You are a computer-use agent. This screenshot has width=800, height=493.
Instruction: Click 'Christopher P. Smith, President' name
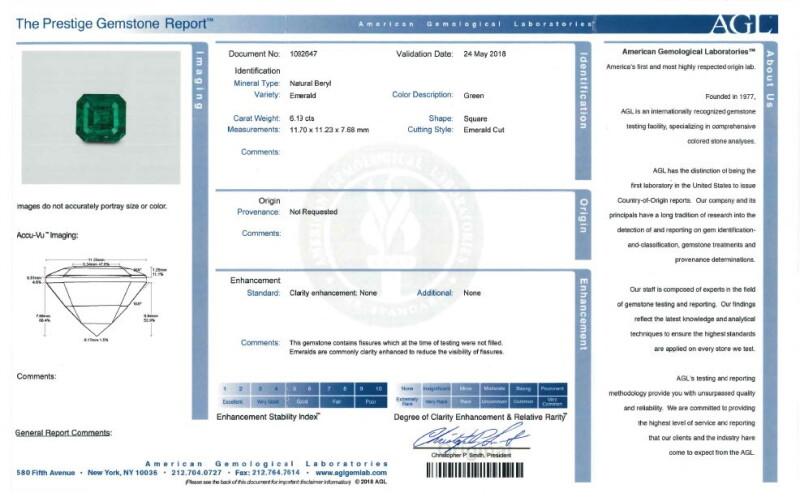471,455
